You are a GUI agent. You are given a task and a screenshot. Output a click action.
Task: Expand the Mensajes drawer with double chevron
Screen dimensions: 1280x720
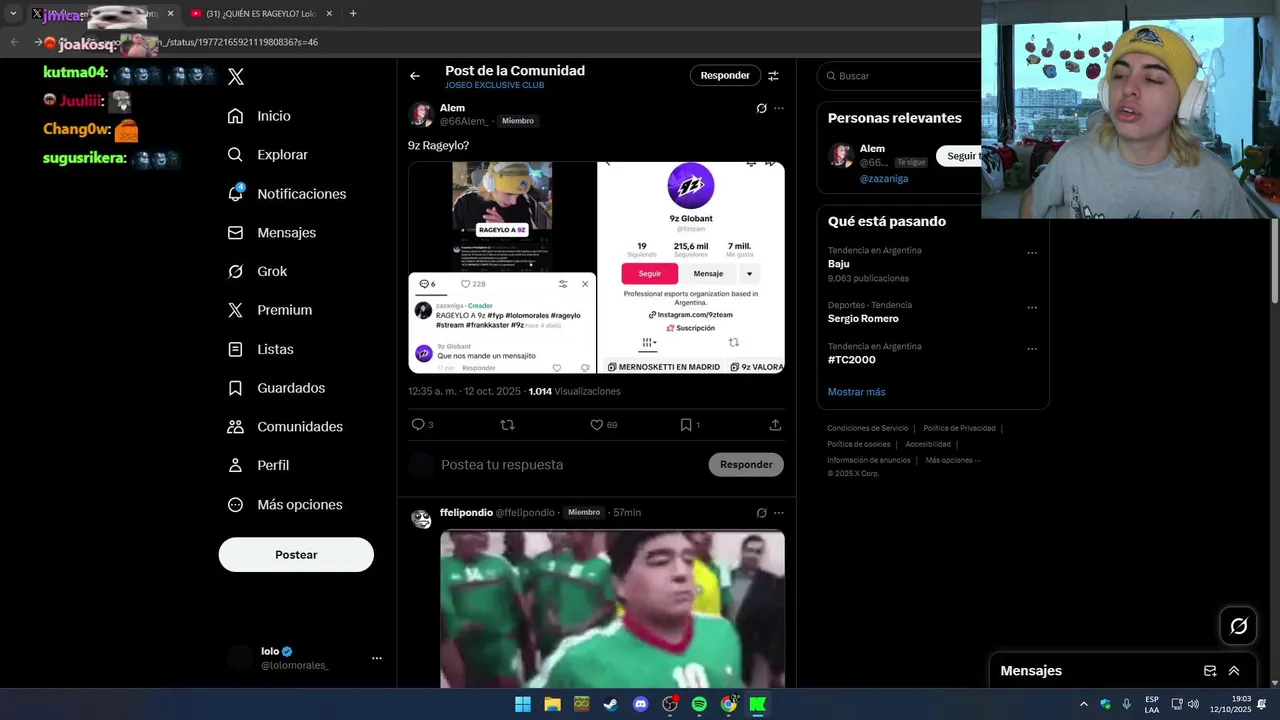(x=1234, y=671)
